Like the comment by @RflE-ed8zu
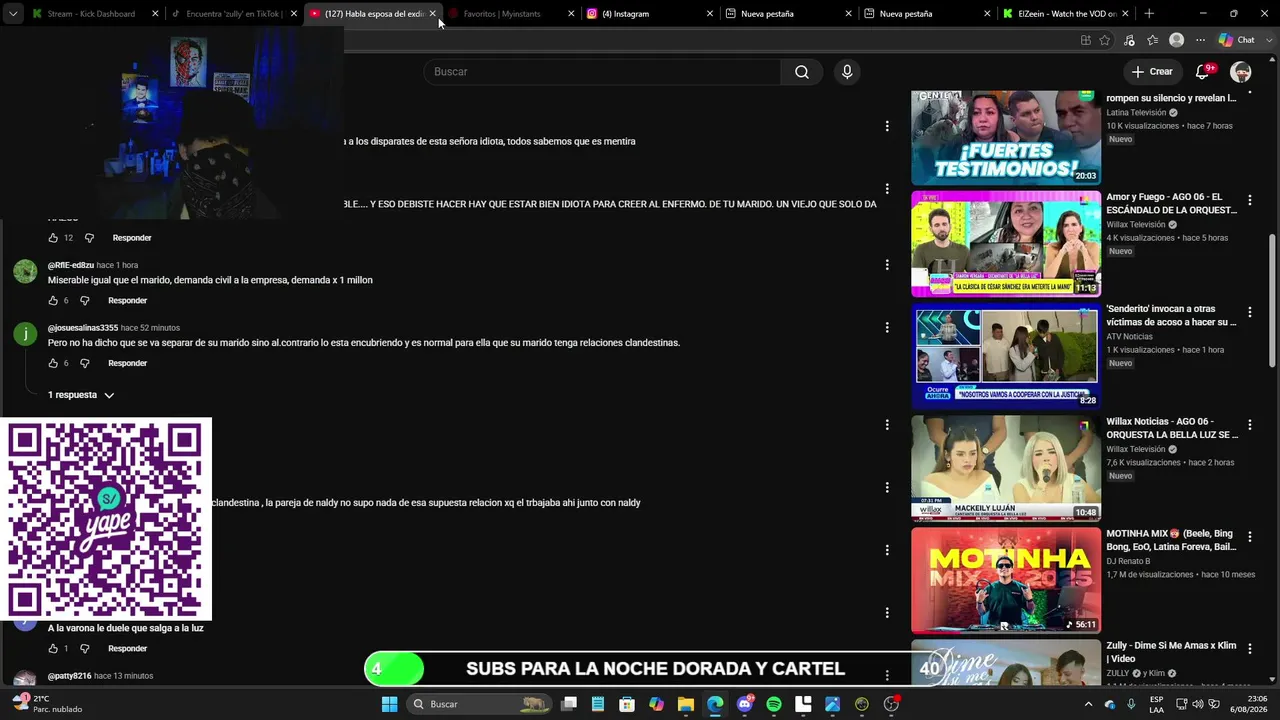Viewport: 1280px width, 720px height. pos(53,301)
